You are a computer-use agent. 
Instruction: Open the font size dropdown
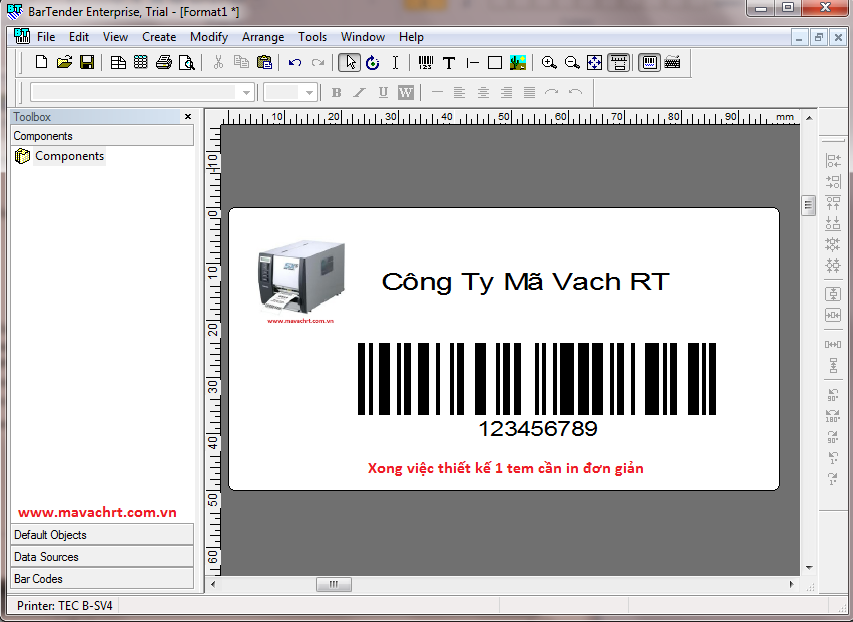(x=309, y=93)
